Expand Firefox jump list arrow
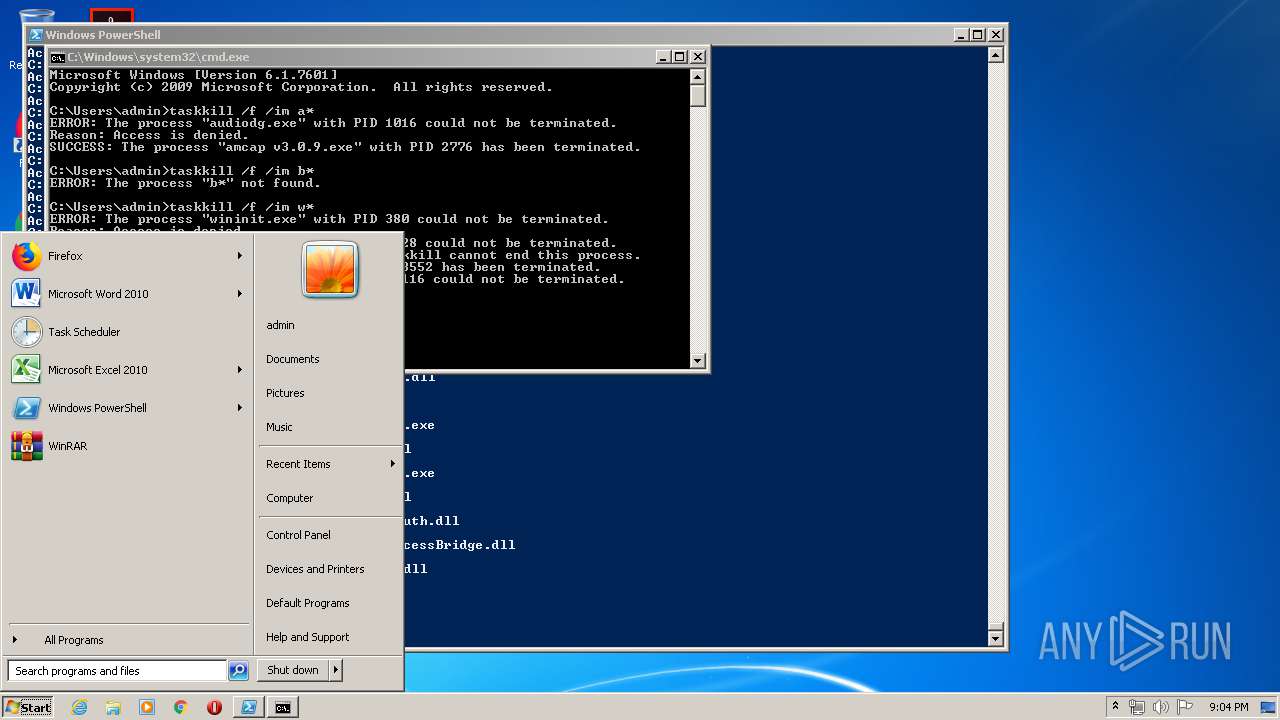 pyautogui.click(x=240, y=256)
